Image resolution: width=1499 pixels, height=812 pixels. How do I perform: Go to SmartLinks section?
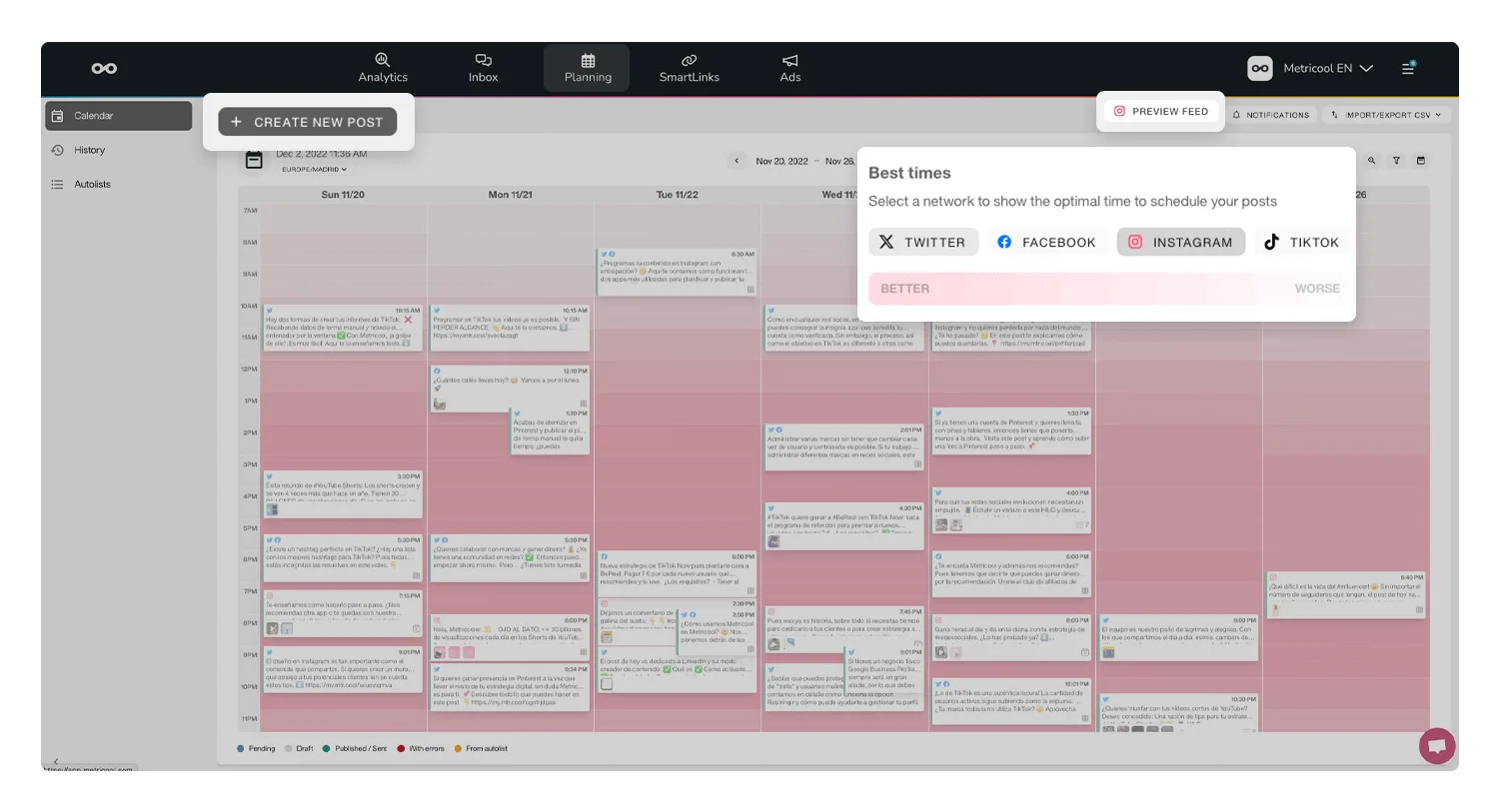[x=689, y=68]
